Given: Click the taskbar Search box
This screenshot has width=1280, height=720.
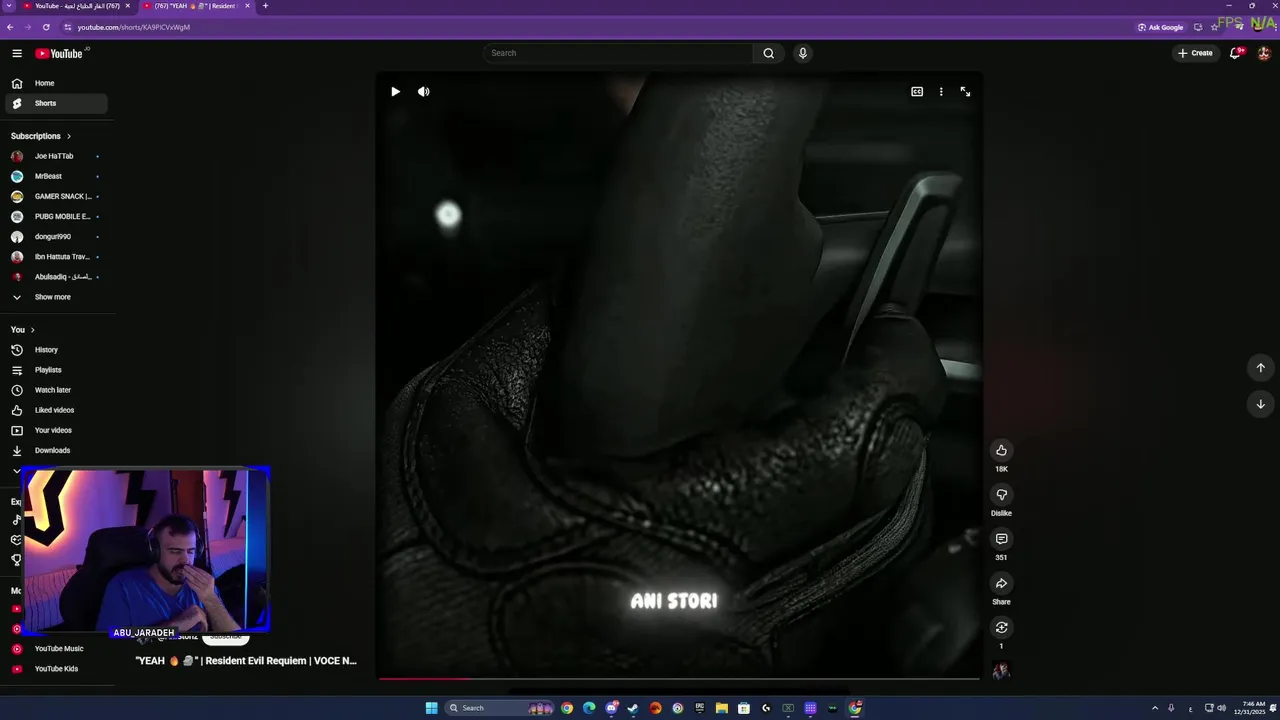Looking at the screenshot, I should 499,708.
